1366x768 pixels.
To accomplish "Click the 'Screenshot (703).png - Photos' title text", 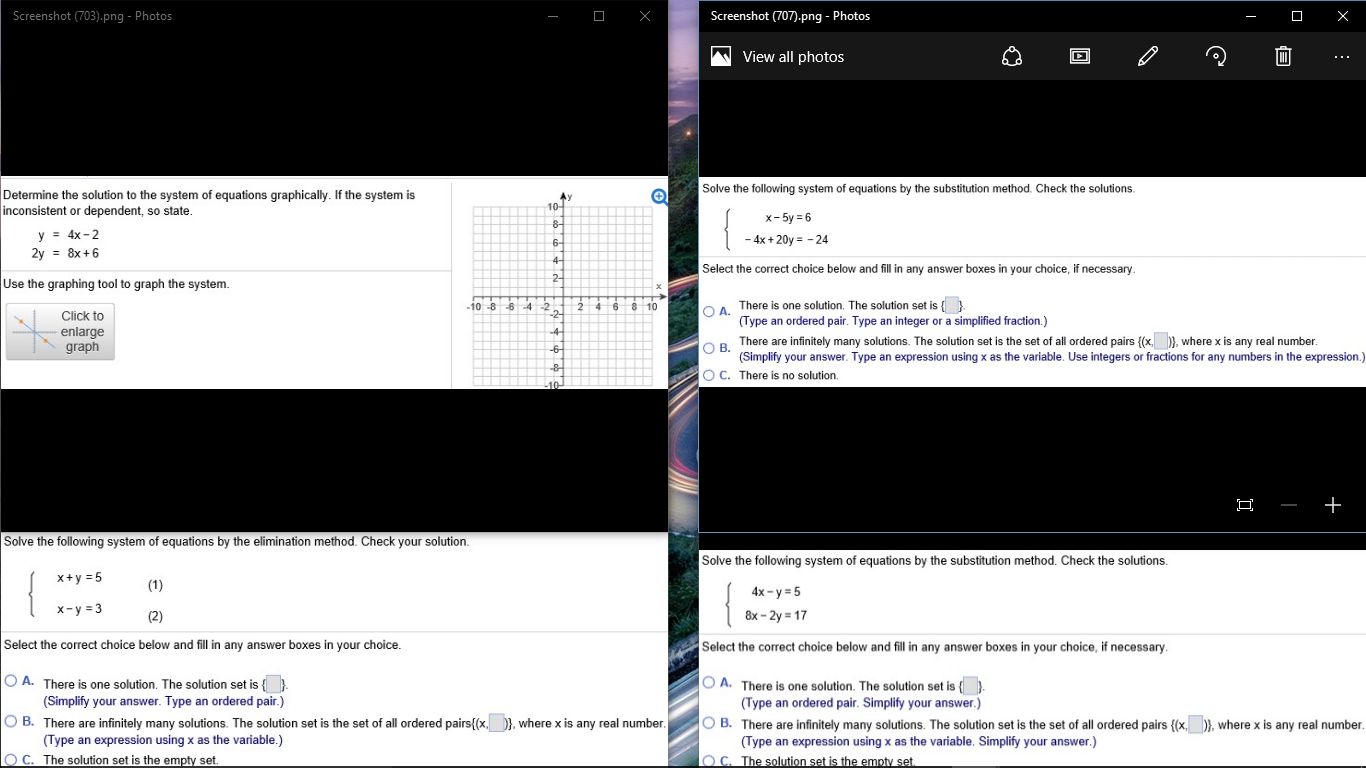I will click(x=92, y=16).
